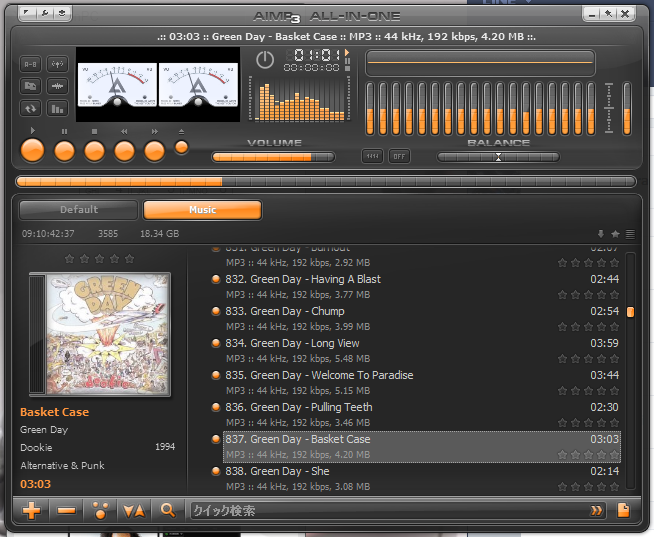Click the magnifier search icon

[168, 510]
